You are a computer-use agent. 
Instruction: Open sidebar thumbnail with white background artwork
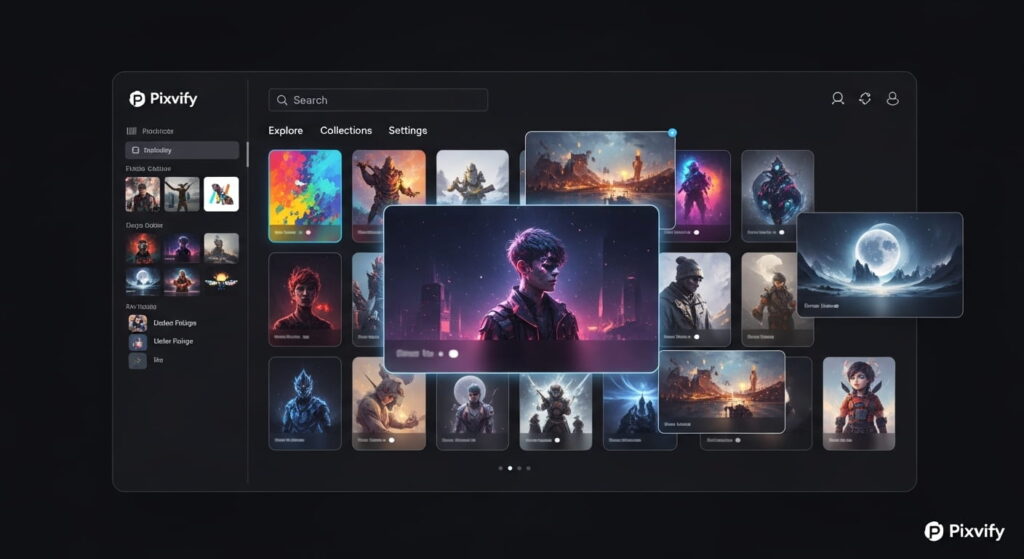(x=221, y=194)
